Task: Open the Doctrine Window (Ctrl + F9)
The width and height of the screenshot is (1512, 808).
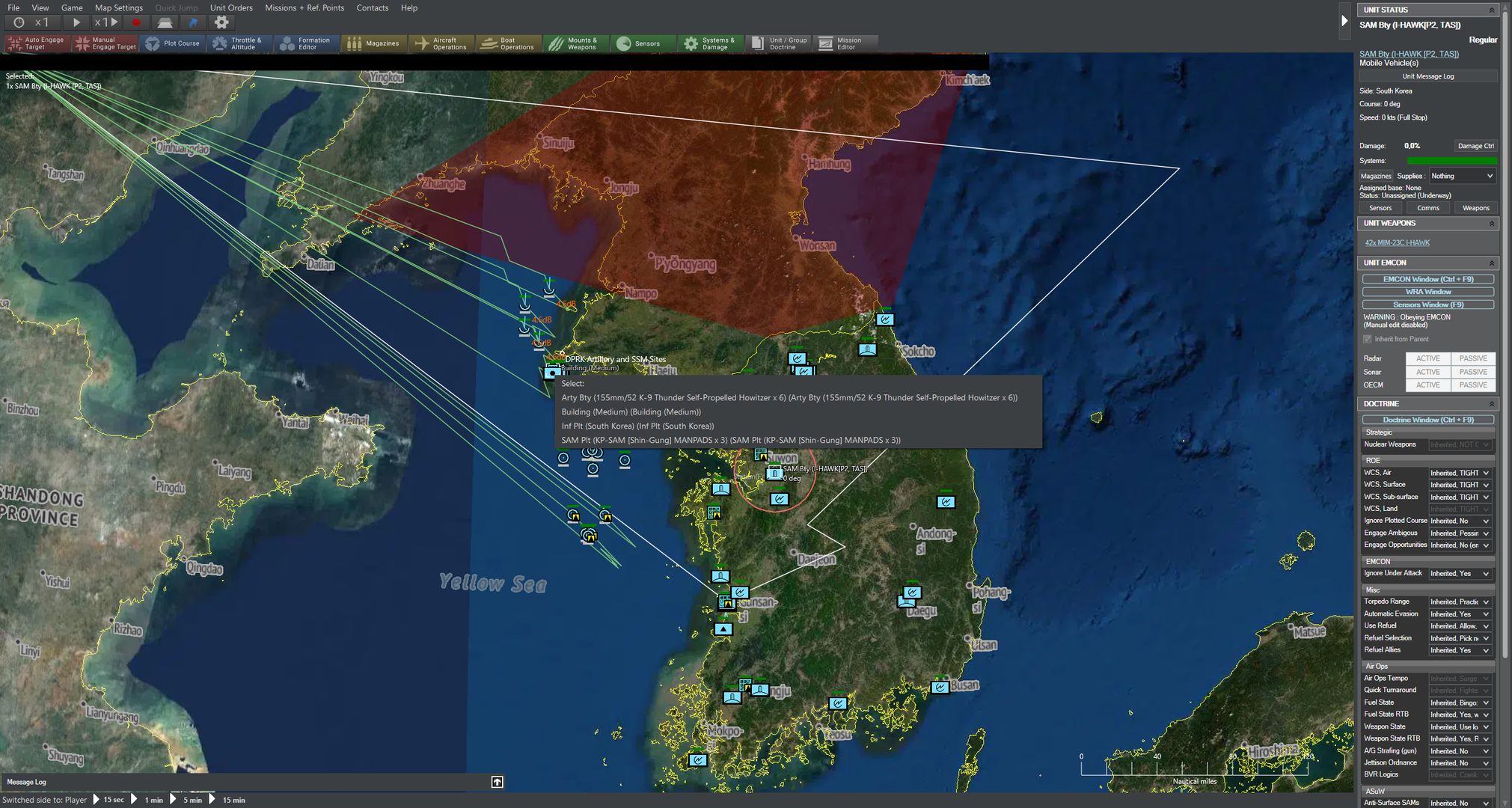Action: coord(1428,420)
